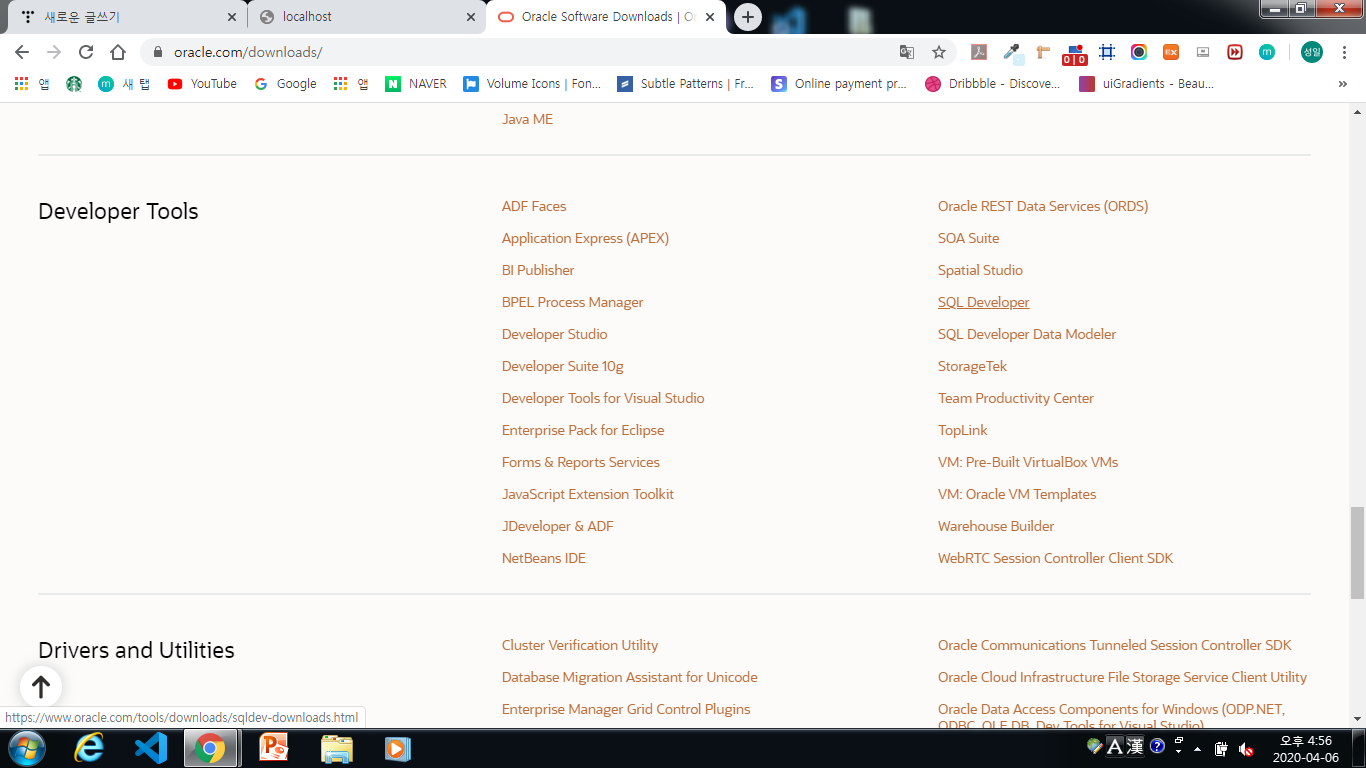Open the page ruler extension
Viewport: 1366px width, 768px height.
coord(1043,52)
